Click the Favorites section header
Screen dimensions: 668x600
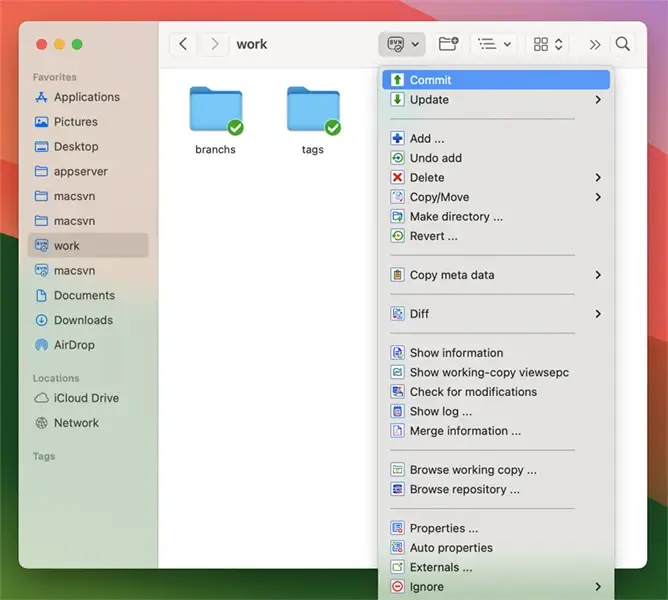coord(55,77)
